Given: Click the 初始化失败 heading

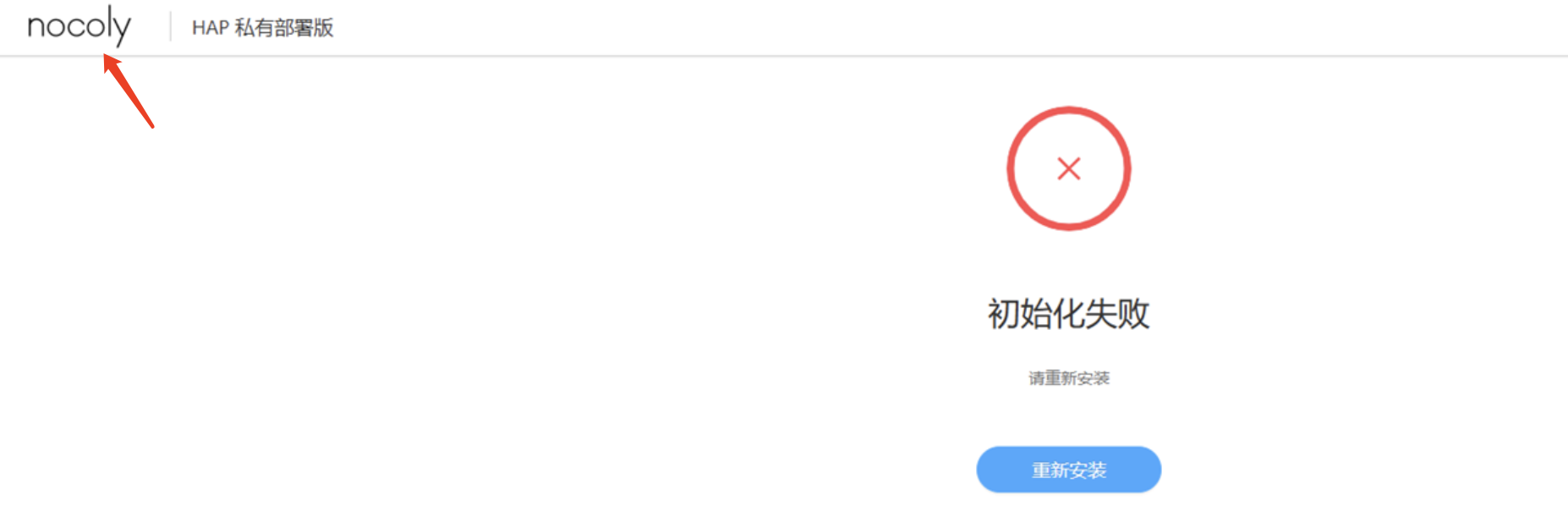Looking at the screenshot, I should pos(1069,314).
